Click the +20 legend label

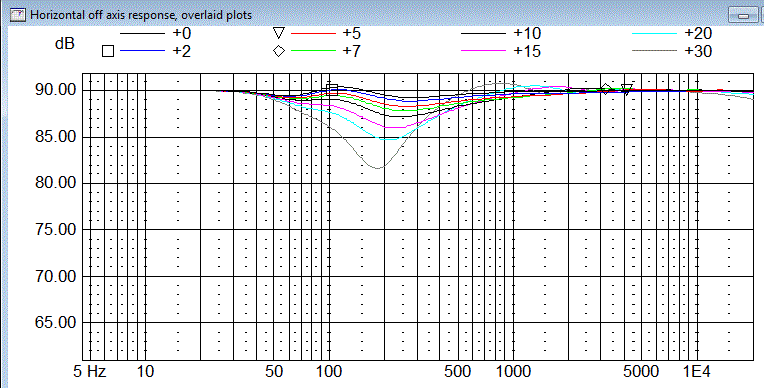[698, 33]
